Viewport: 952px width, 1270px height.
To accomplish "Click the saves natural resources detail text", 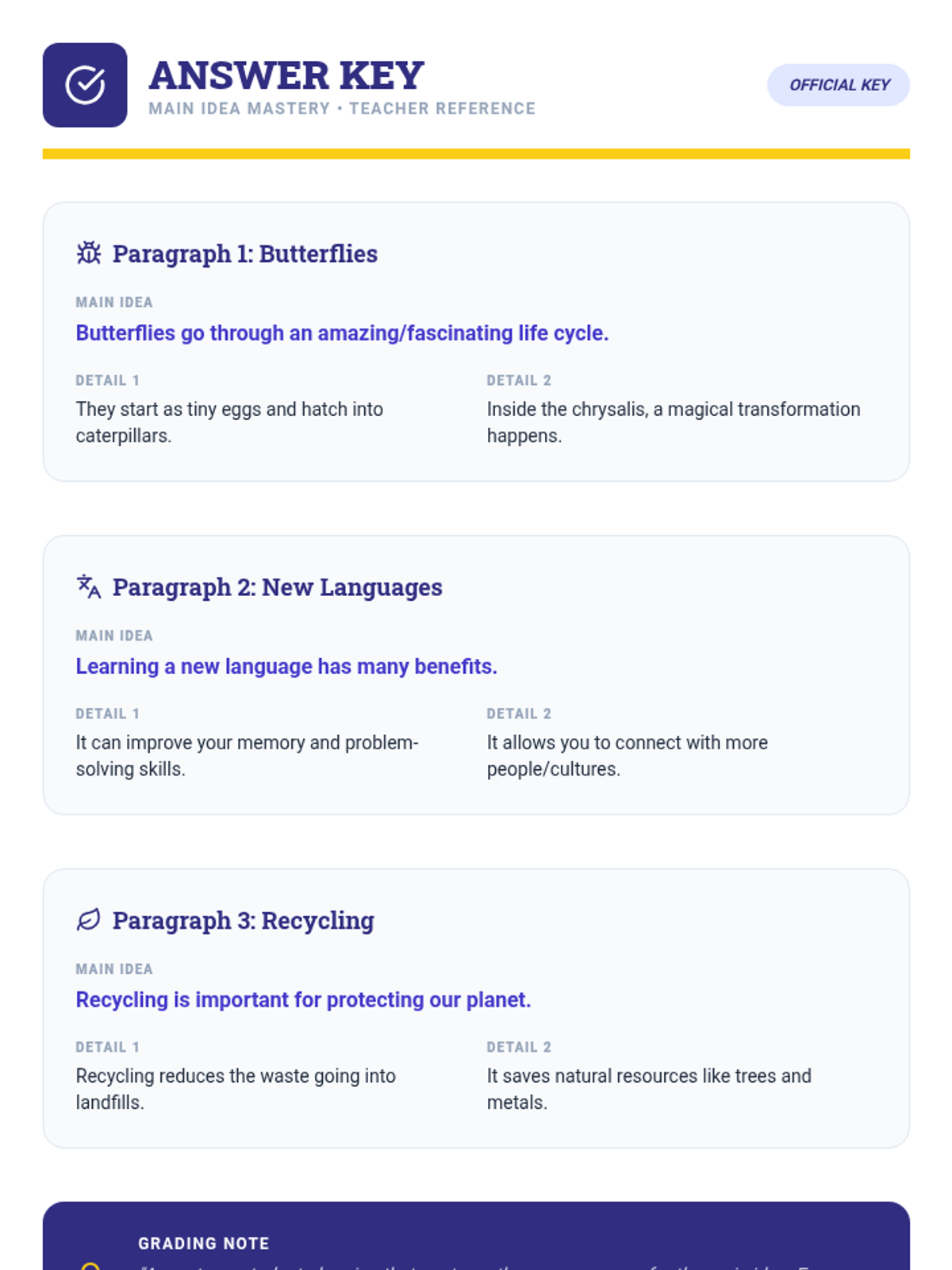I will [648, 1089].
